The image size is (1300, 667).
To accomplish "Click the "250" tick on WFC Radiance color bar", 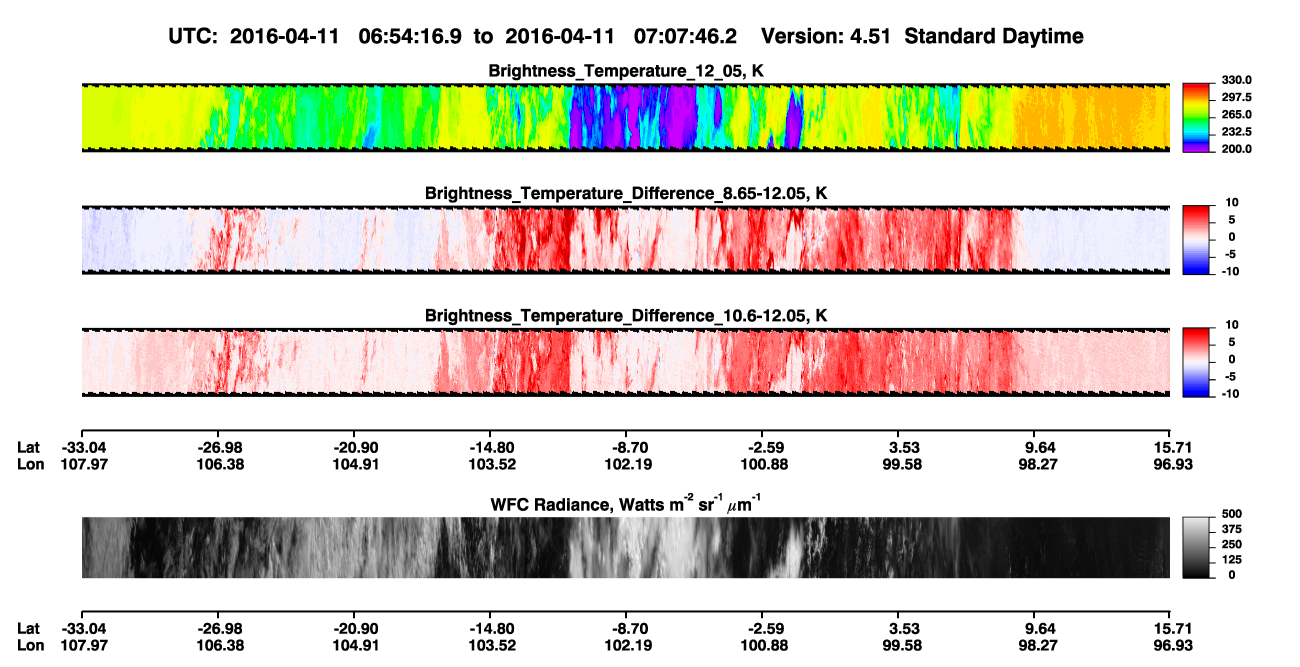I will click(1231, 546).
